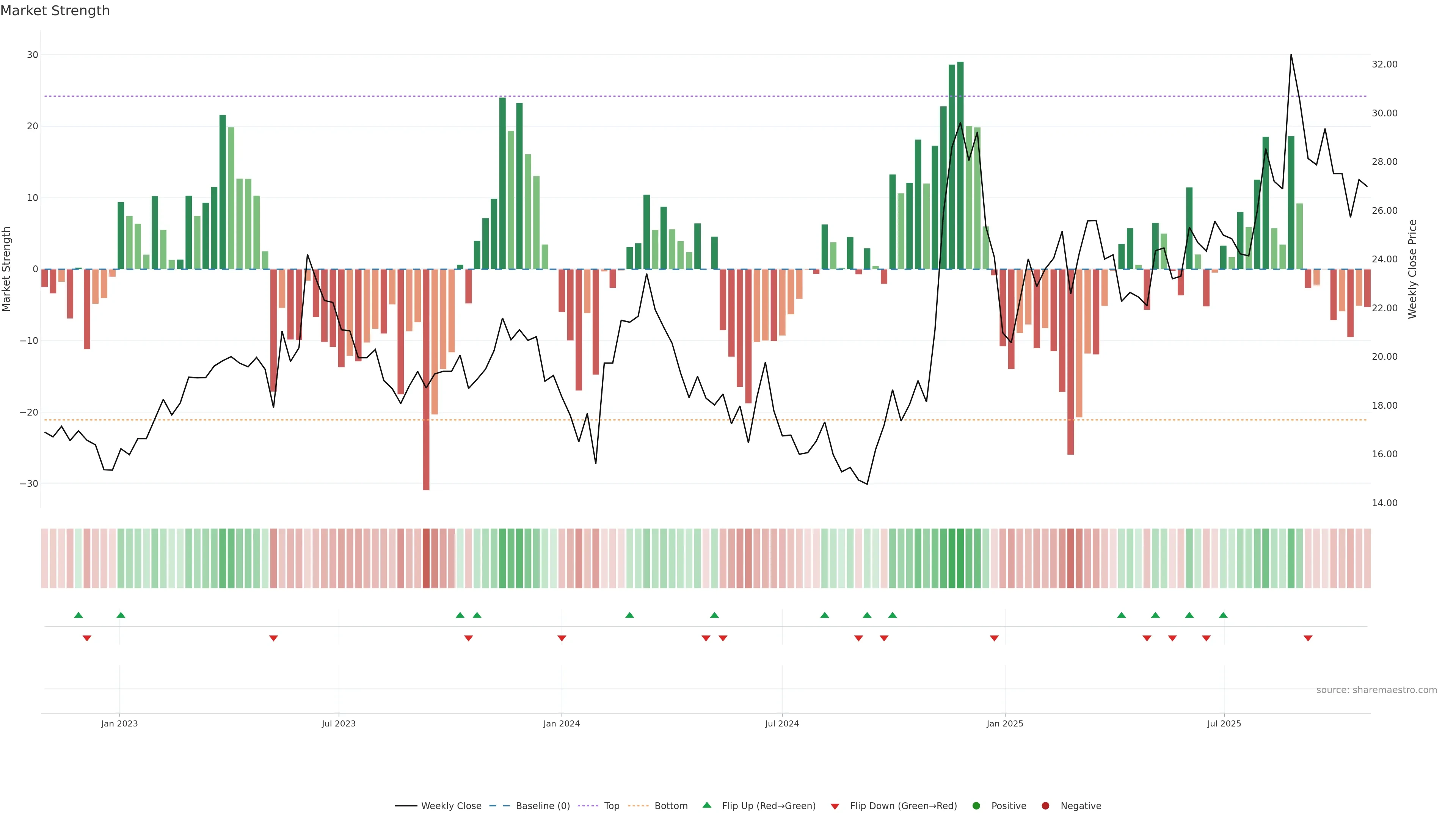Click the purple Top threshold line swatch in legend
The image size is (1456, 819).
tap(588, 805)
